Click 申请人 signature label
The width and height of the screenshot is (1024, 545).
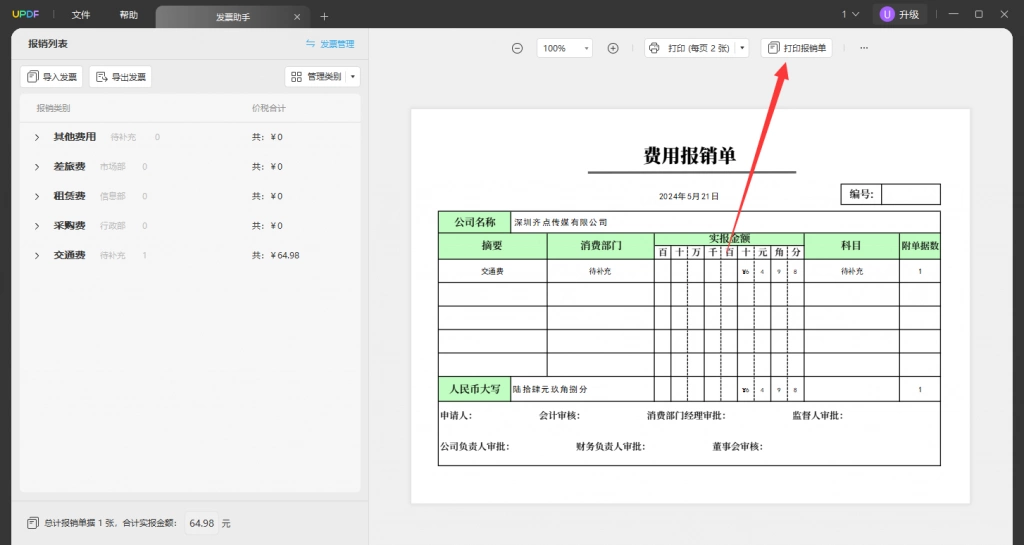pyautogui.click(x=456, y=416)
